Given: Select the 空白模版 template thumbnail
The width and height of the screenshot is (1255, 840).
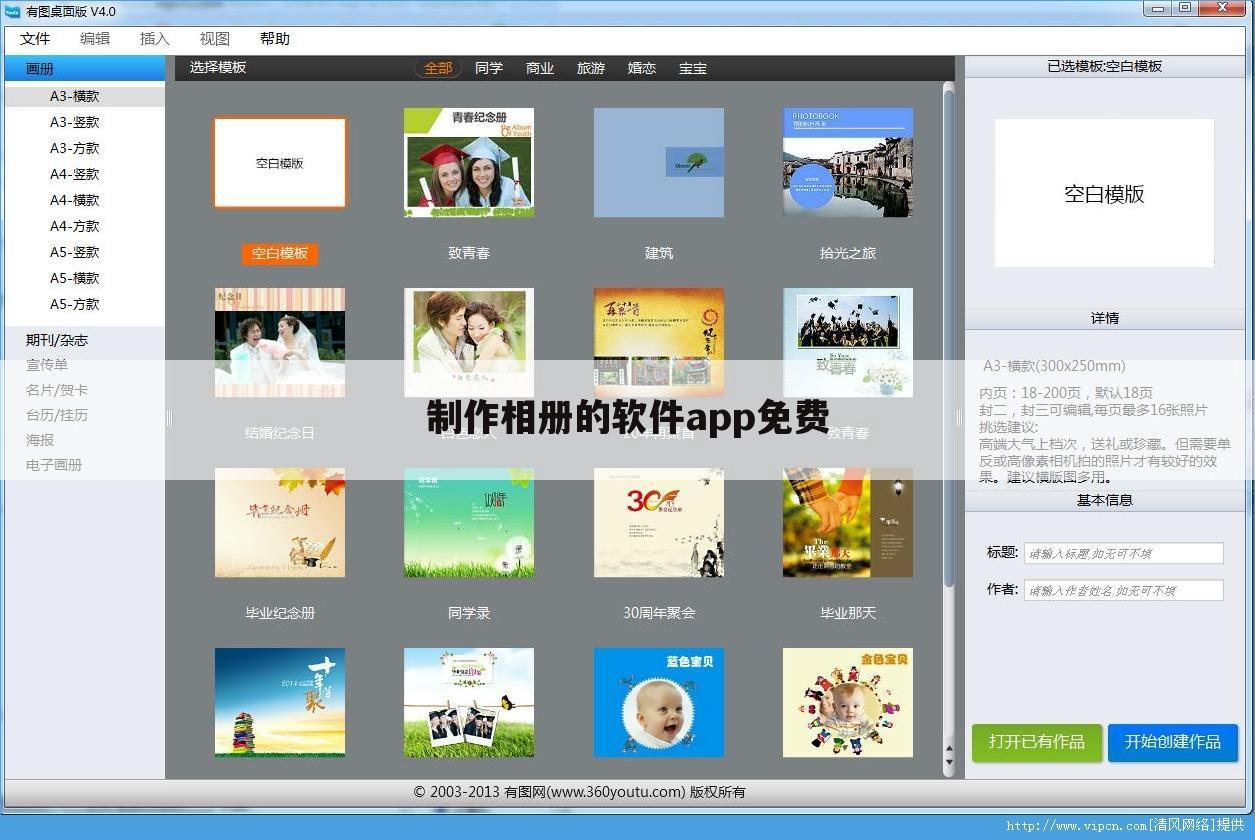Looking at the screenshot, I should [x=280, y=163].
